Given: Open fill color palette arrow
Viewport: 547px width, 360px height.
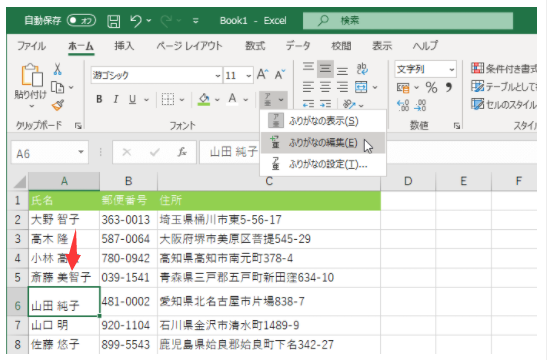Looking at the screenshot, I should click(217, 100).
